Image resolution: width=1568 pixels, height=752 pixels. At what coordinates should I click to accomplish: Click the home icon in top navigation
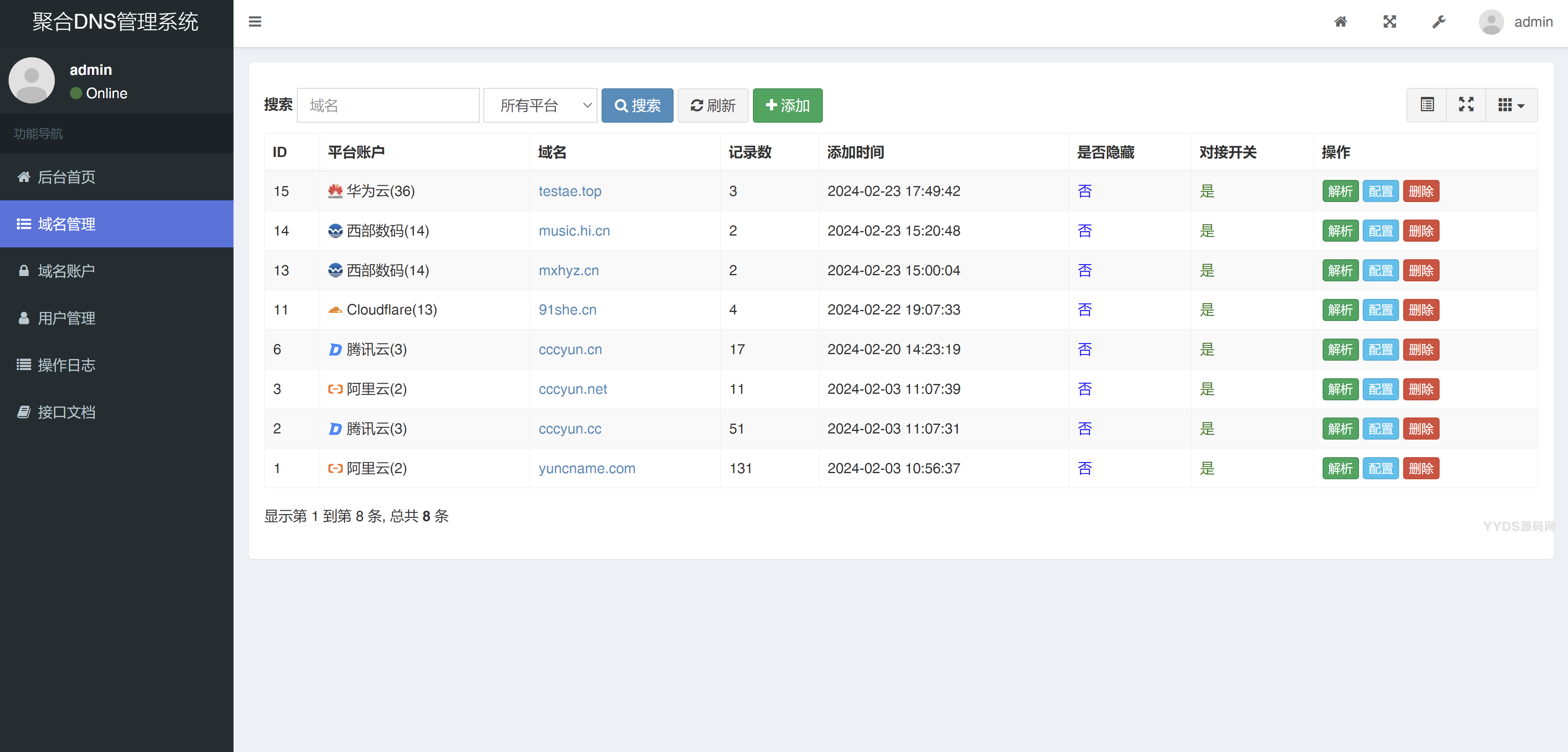point(1341,22)
